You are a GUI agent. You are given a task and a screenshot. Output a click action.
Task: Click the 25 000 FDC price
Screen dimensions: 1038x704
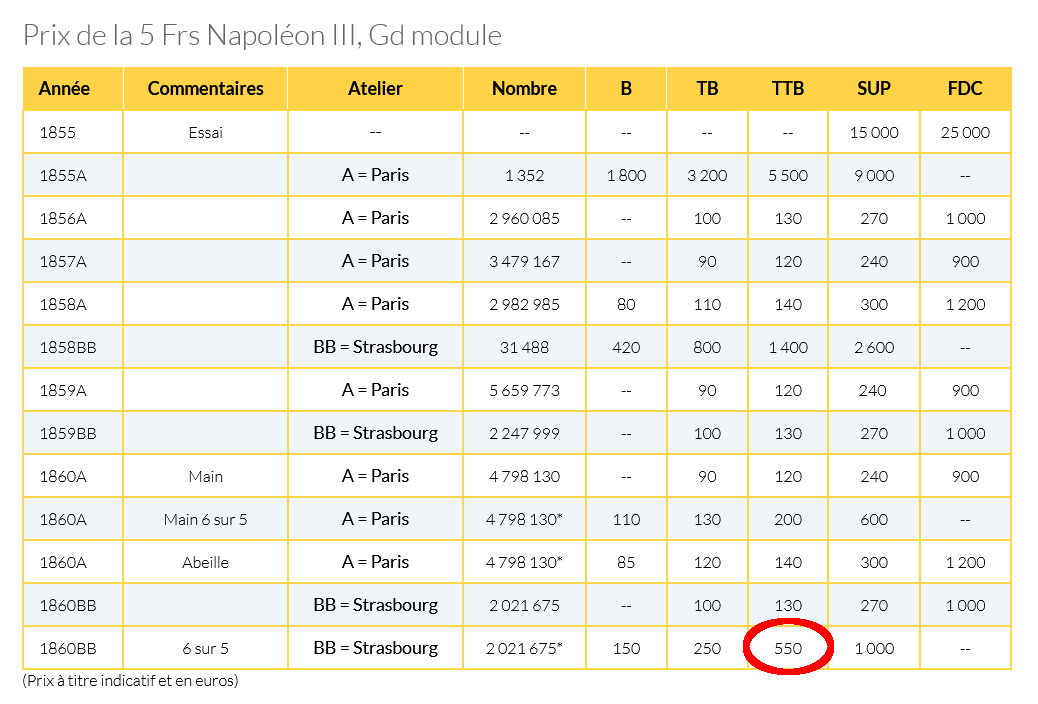click(965, 132)
